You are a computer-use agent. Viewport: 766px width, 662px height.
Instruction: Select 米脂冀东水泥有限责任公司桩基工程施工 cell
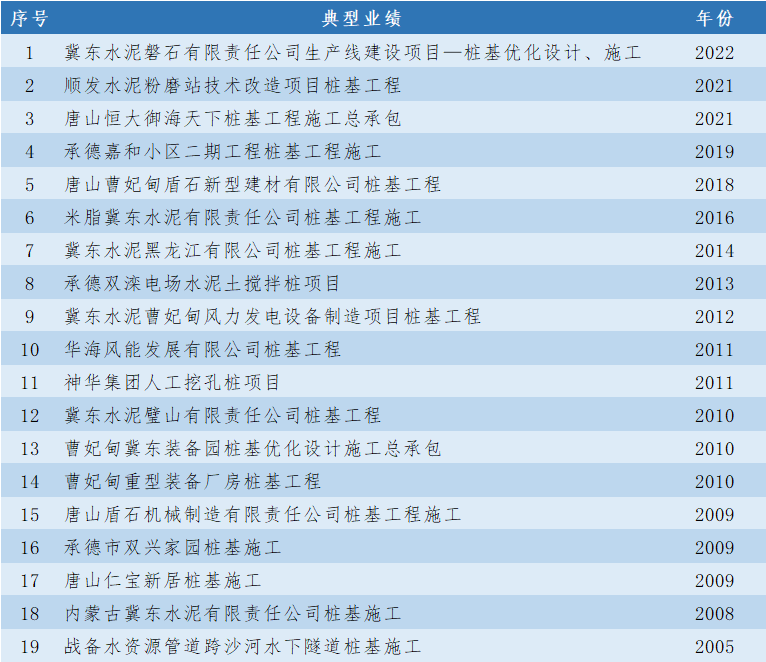tap(243, 217)
